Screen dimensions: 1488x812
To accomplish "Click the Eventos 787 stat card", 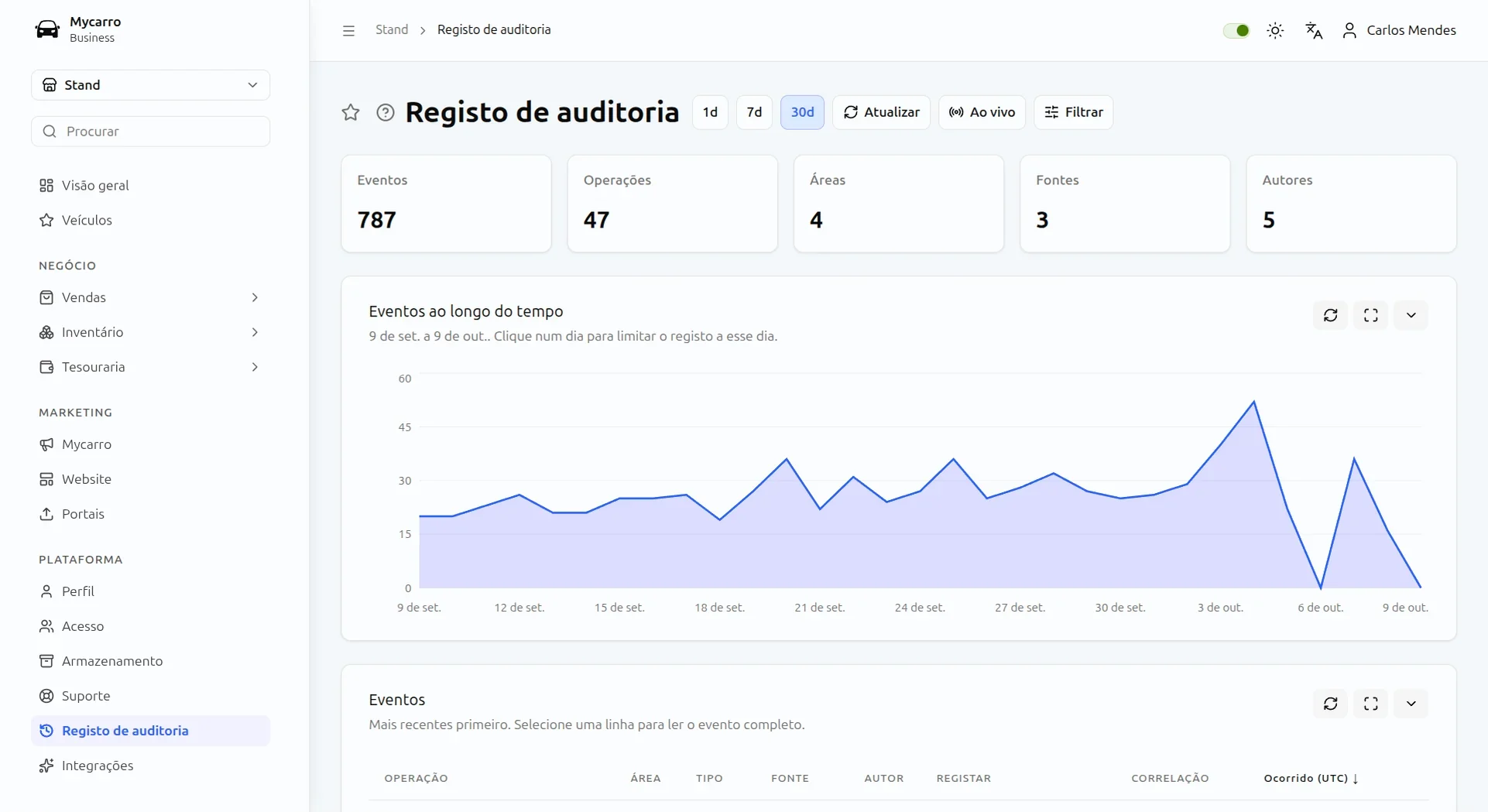I will 447,204.
